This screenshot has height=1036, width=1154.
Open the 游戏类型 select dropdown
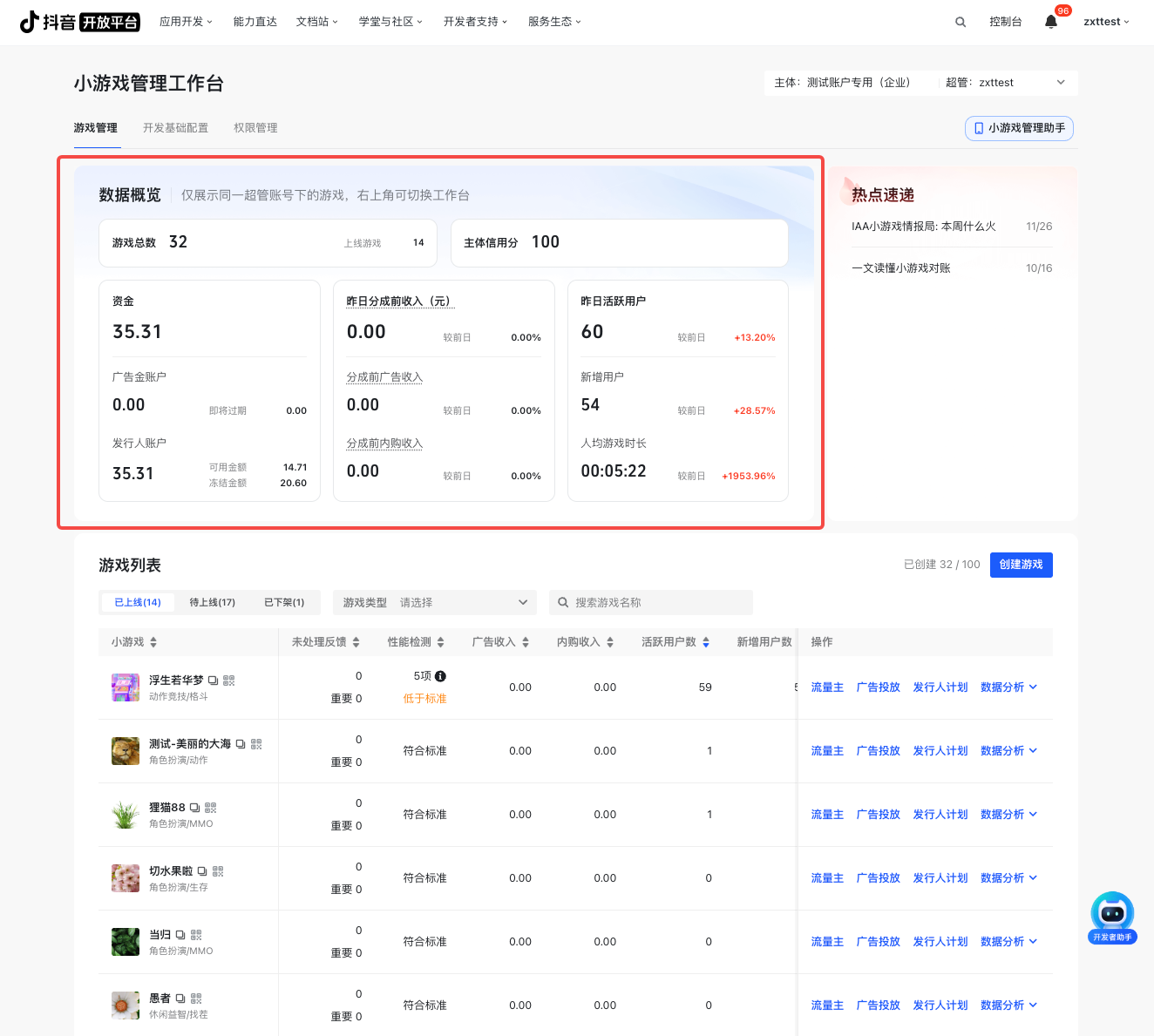[x=436, y=602]
